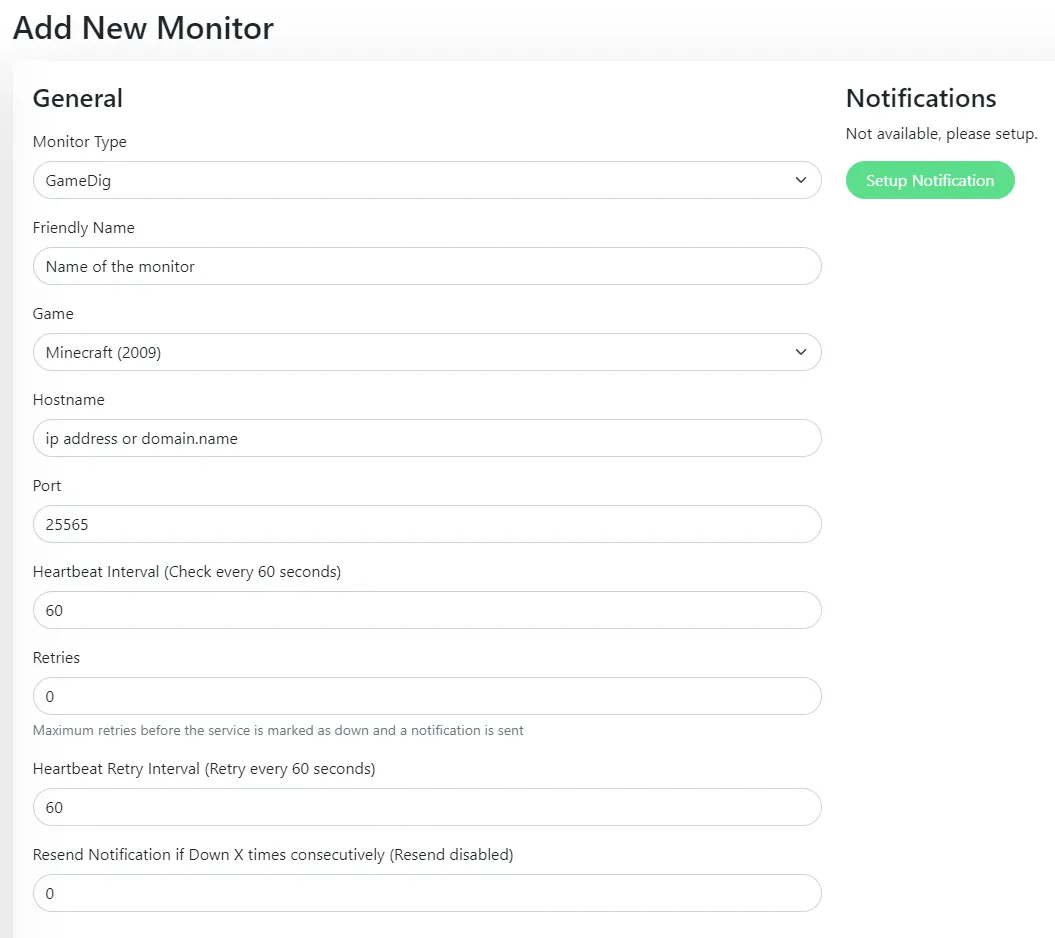The image size is (1055, 938).
Task: Select the Port number field showing 25565
Action: click(x=427, y=524)
